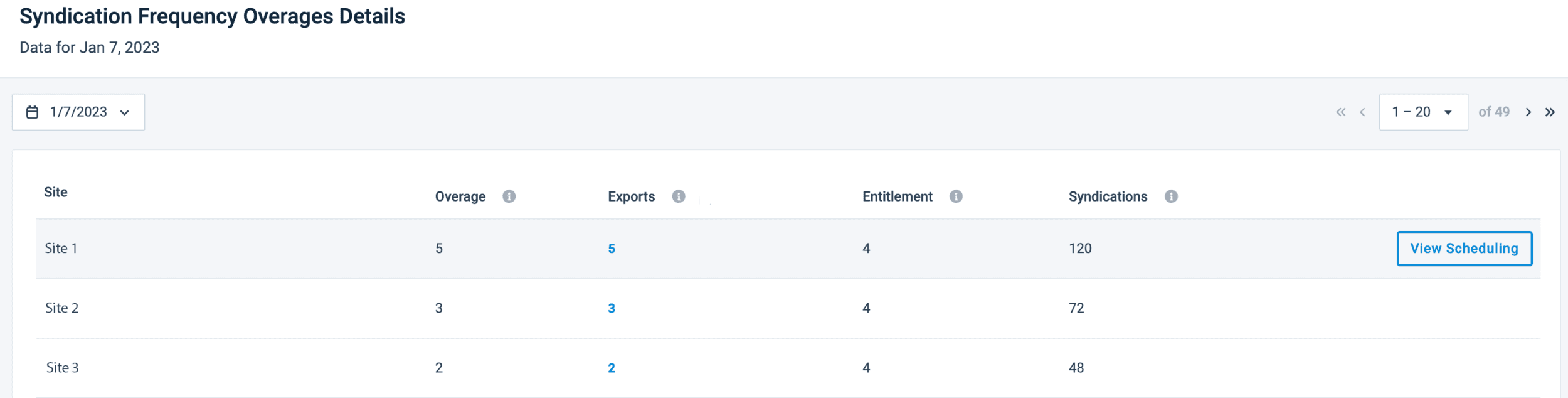Open Site 1 exports link 5
1568x398 pixels.
click(x=611, y=249)
